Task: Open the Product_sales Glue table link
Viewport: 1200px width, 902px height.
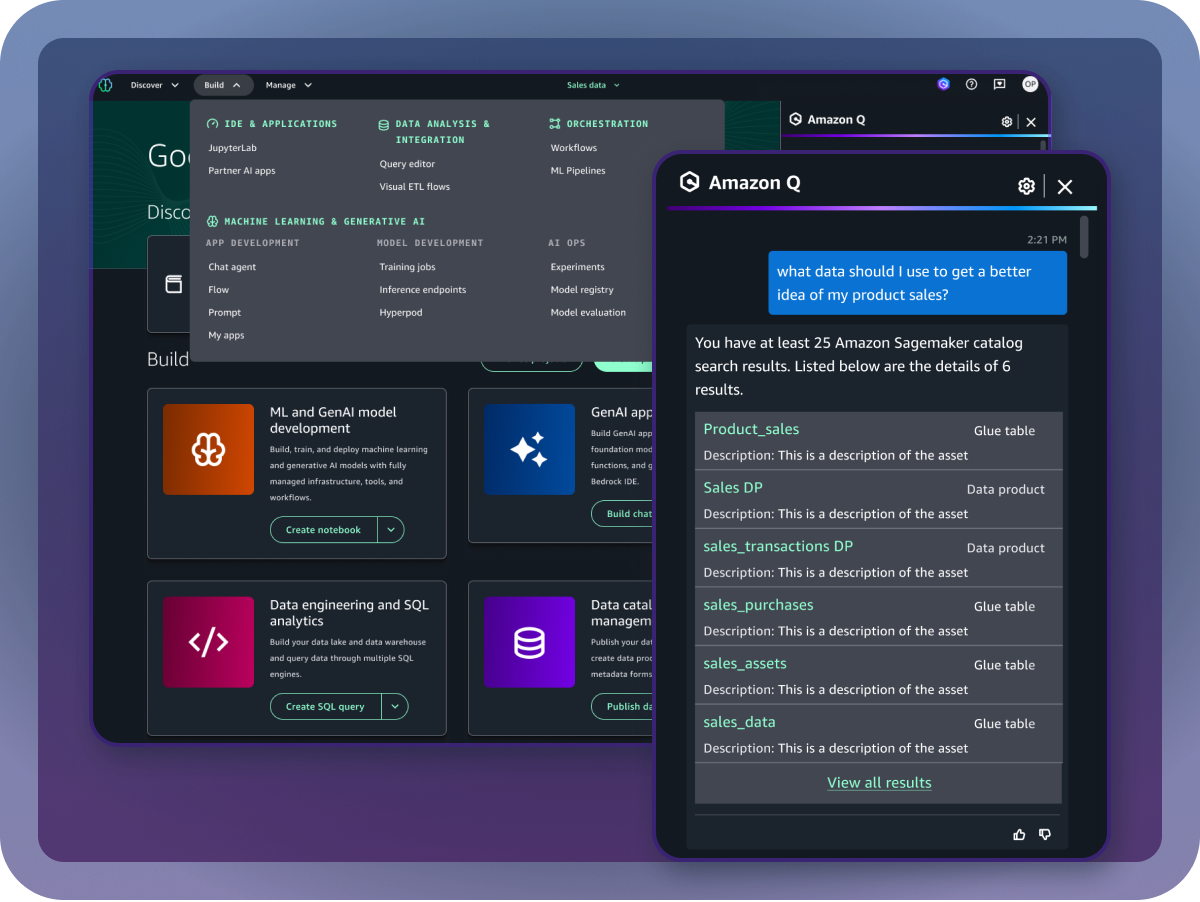Action: click(751, 429)
